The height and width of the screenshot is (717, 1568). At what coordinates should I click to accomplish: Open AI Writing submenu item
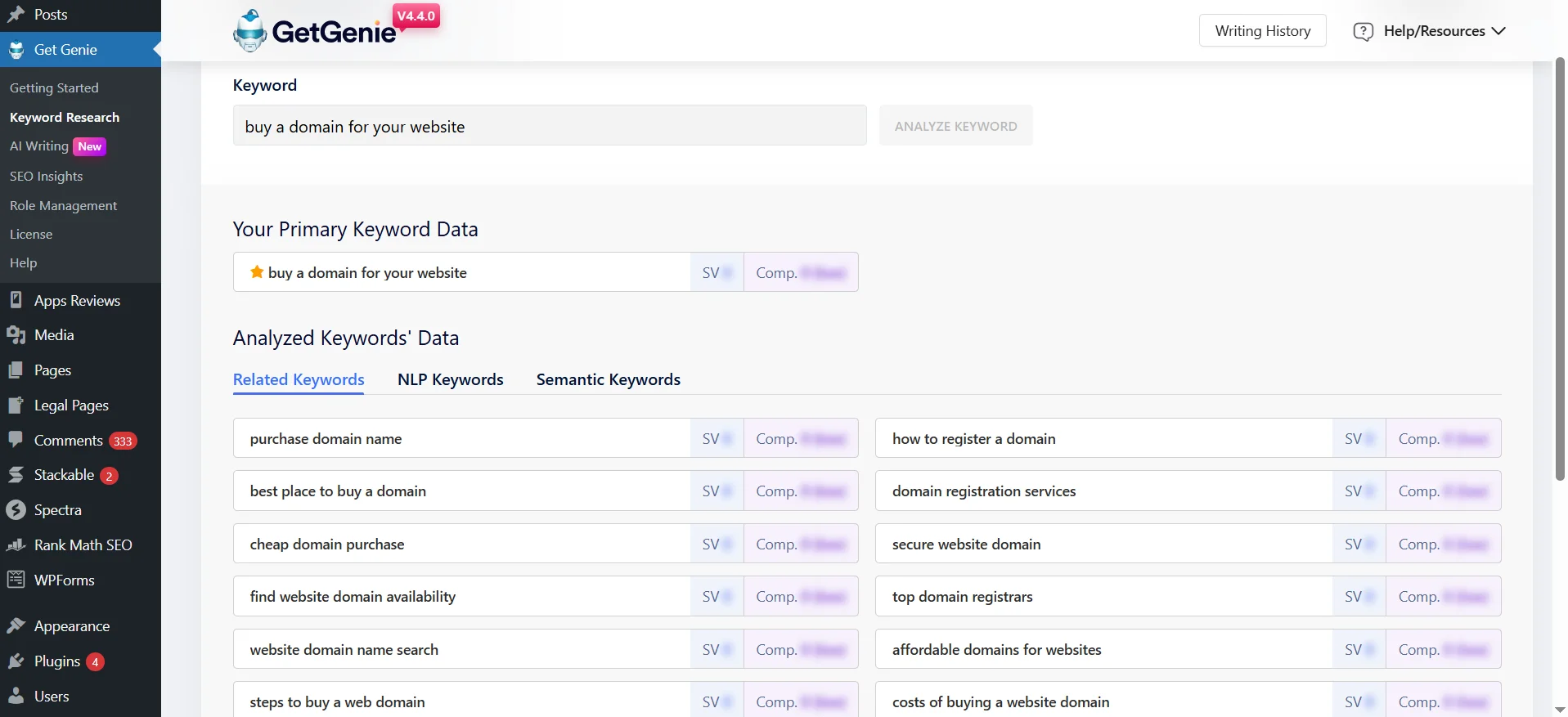tap(39, 146)
